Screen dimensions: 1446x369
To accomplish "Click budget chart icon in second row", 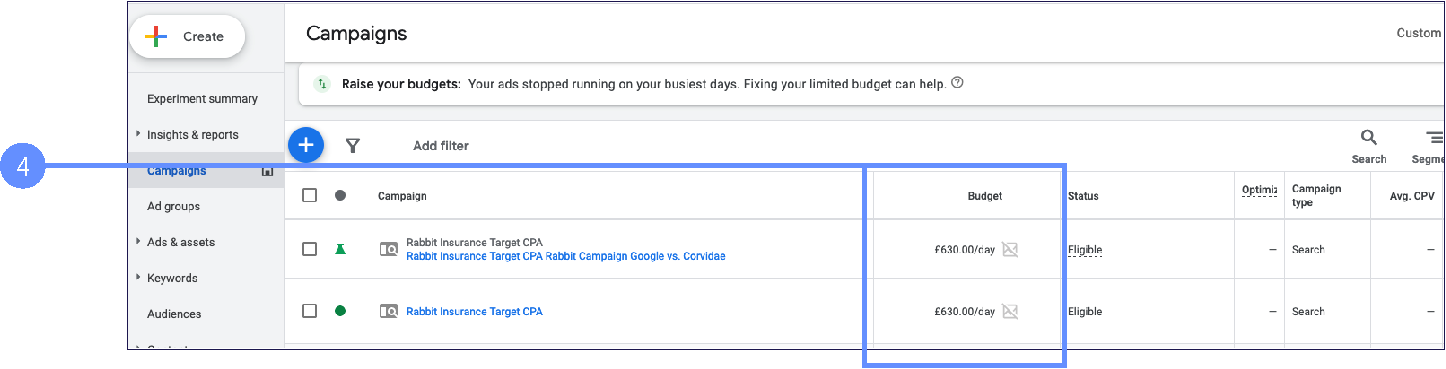I will coord(1010,312).
